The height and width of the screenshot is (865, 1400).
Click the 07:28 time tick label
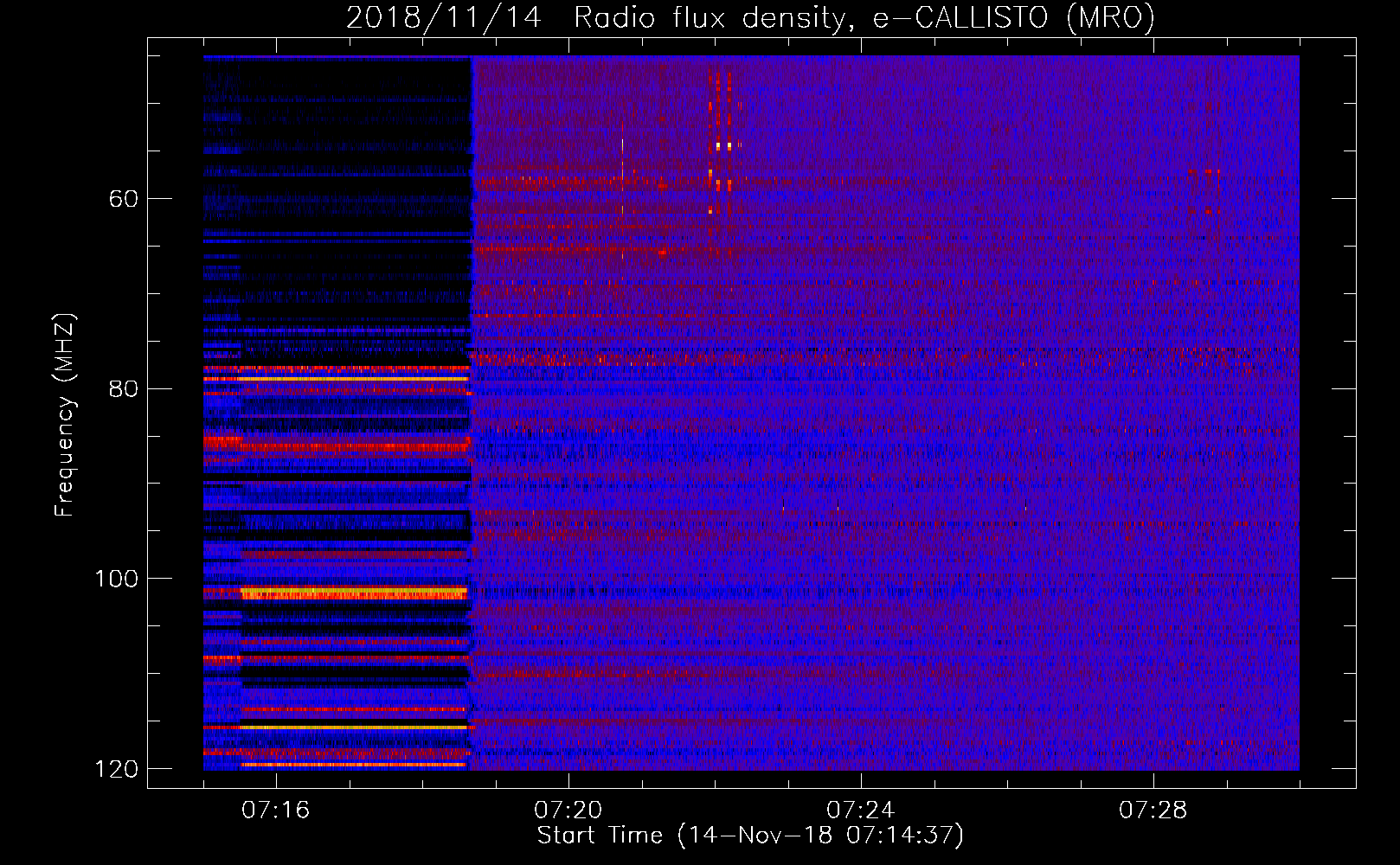pyautogui.click(x=1153, y=811)
